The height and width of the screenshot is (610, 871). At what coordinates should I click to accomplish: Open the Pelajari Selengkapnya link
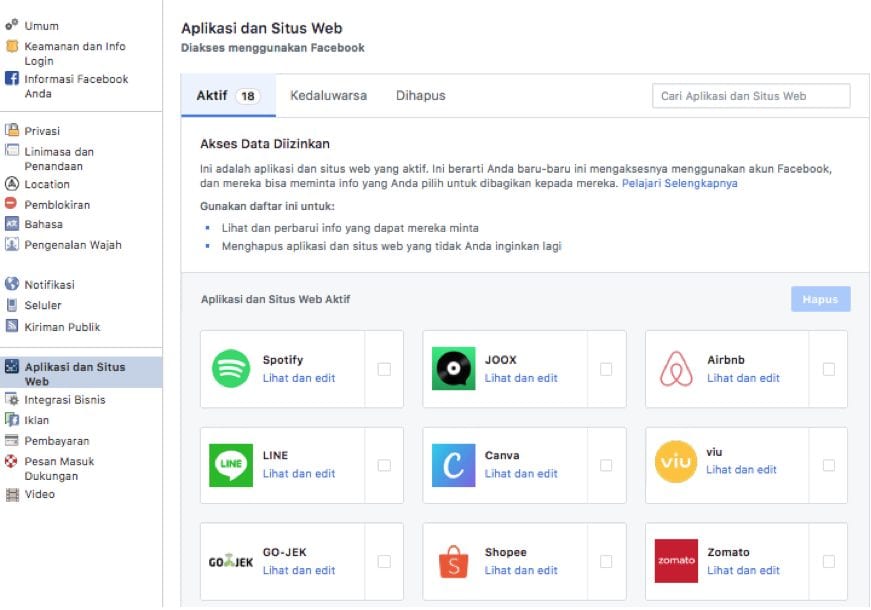(x=679, y=184)
